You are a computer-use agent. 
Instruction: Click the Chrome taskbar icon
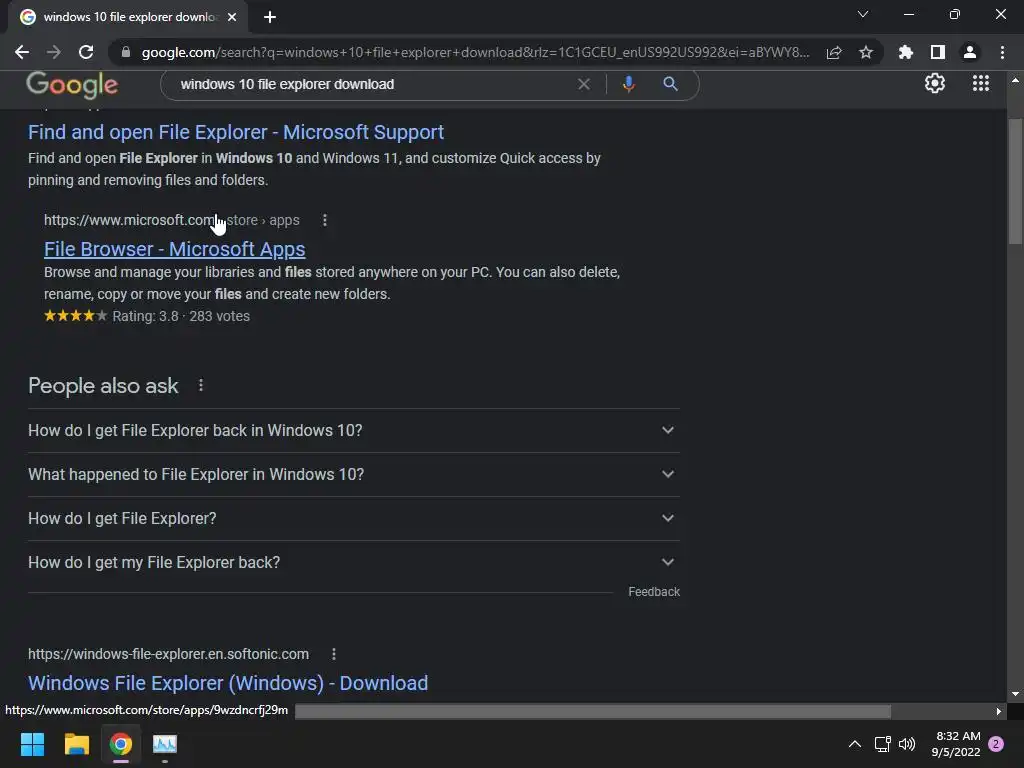pos(121,744)
